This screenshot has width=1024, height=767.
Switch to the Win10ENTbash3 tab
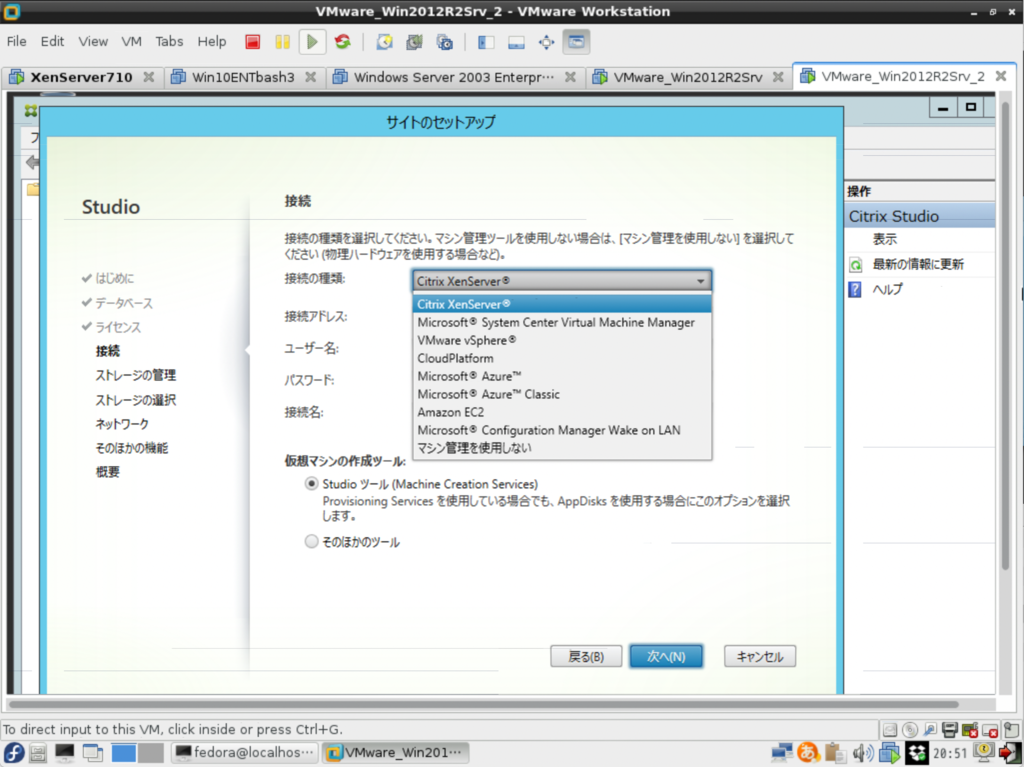(243, 77)
